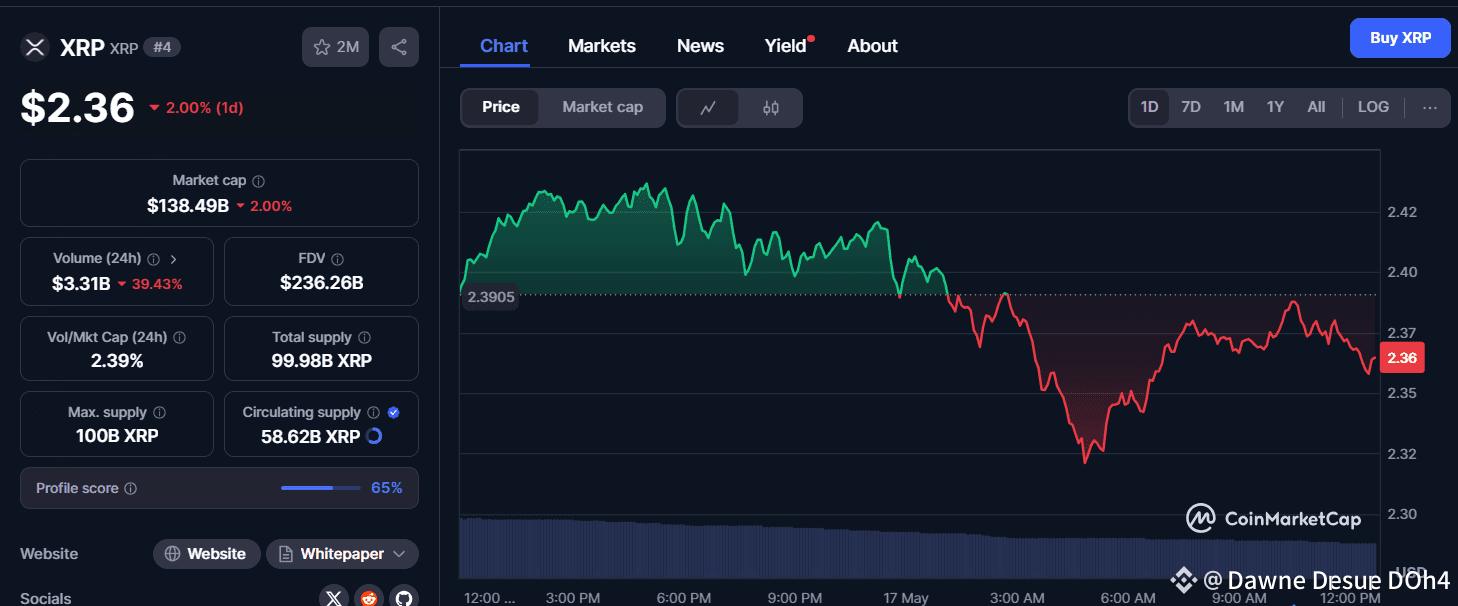
Task: Click the 2.39% Vol/Mkt Cap value
Action: click(117, 361)
